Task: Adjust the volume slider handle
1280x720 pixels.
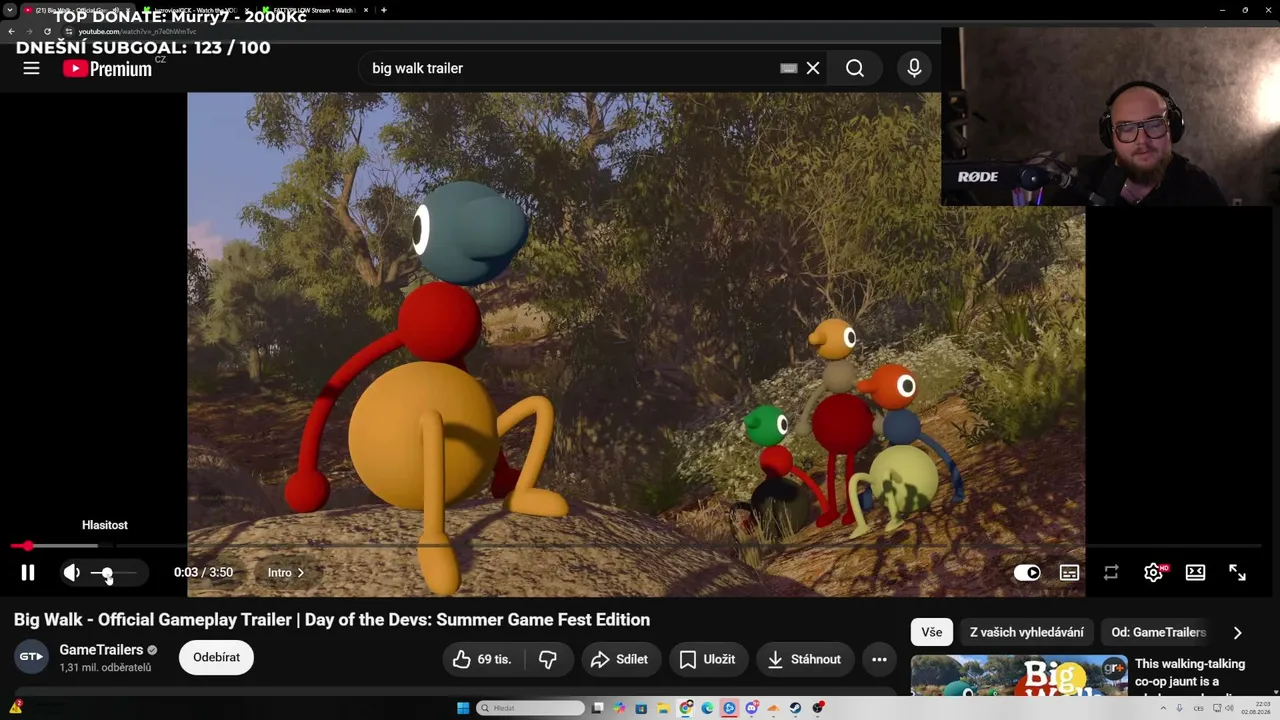Action: pos(107,573)
